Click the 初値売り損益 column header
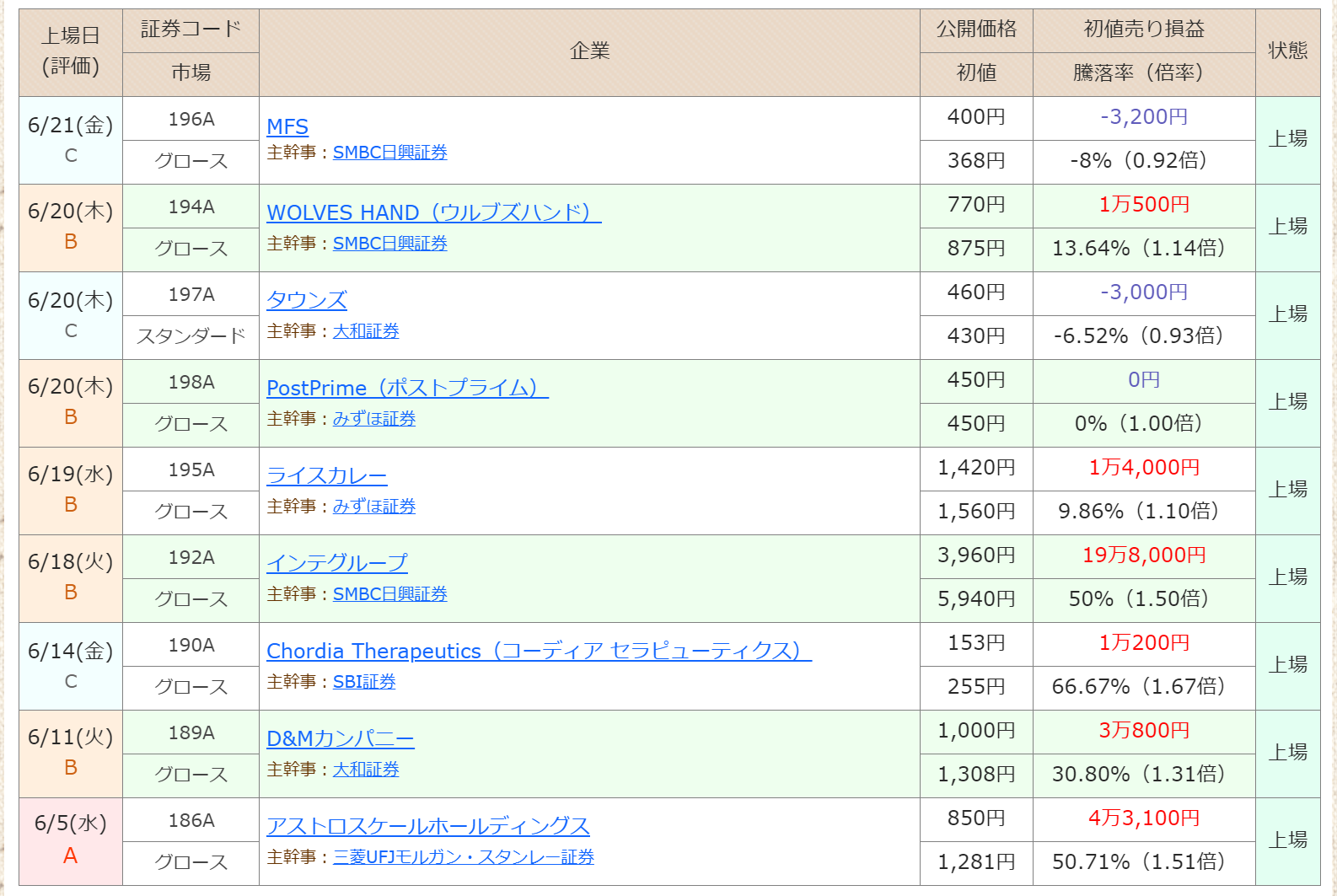Image resolution: width=1337 pixels, height=896 pixels. 1144,30
